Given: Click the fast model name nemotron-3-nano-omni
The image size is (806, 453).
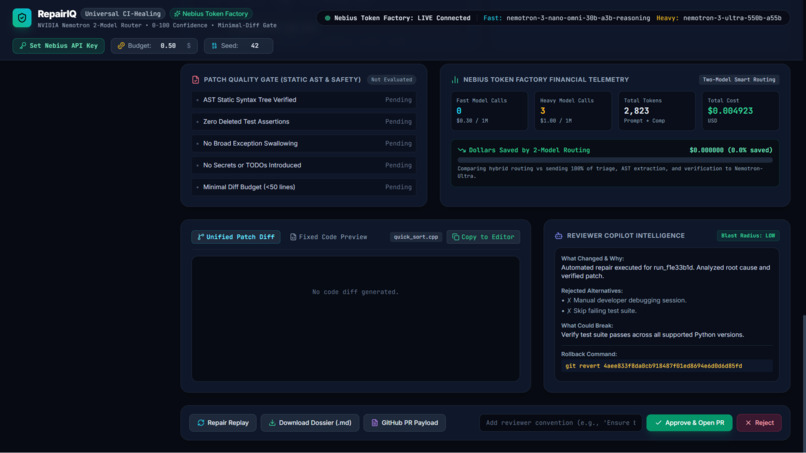Looking at the screenshot, I should [x=578, y=18].
